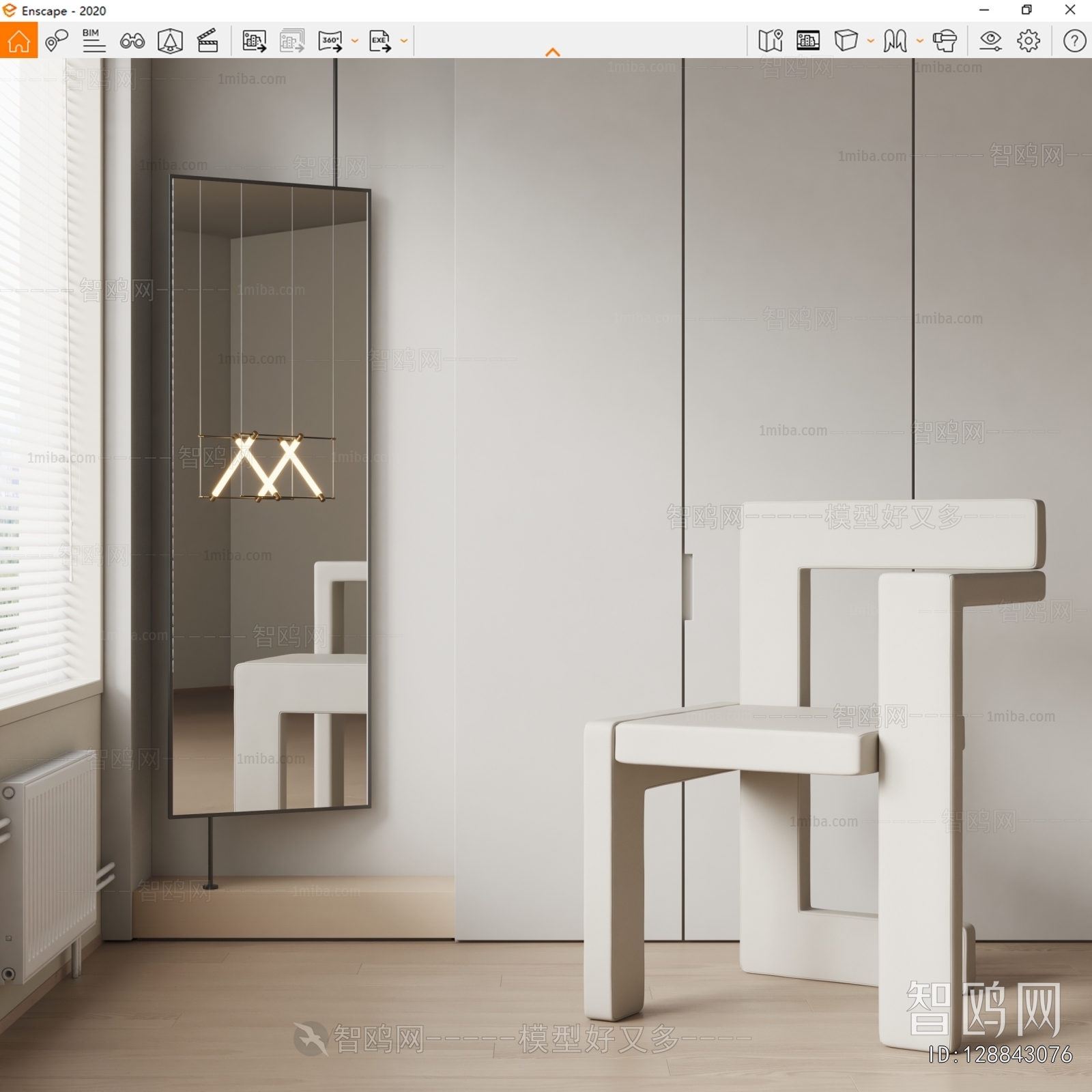Image resolution: width=1092 pixels, height=1092 pixels.
Task: Open general settings gear icon
Action: (1029, 41)
